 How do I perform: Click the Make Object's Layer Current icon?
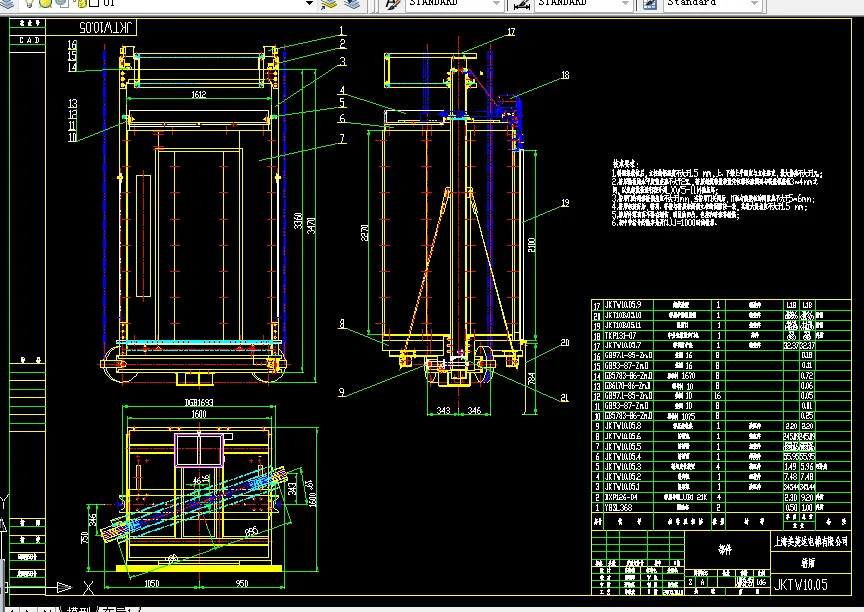tap(329, 4)
